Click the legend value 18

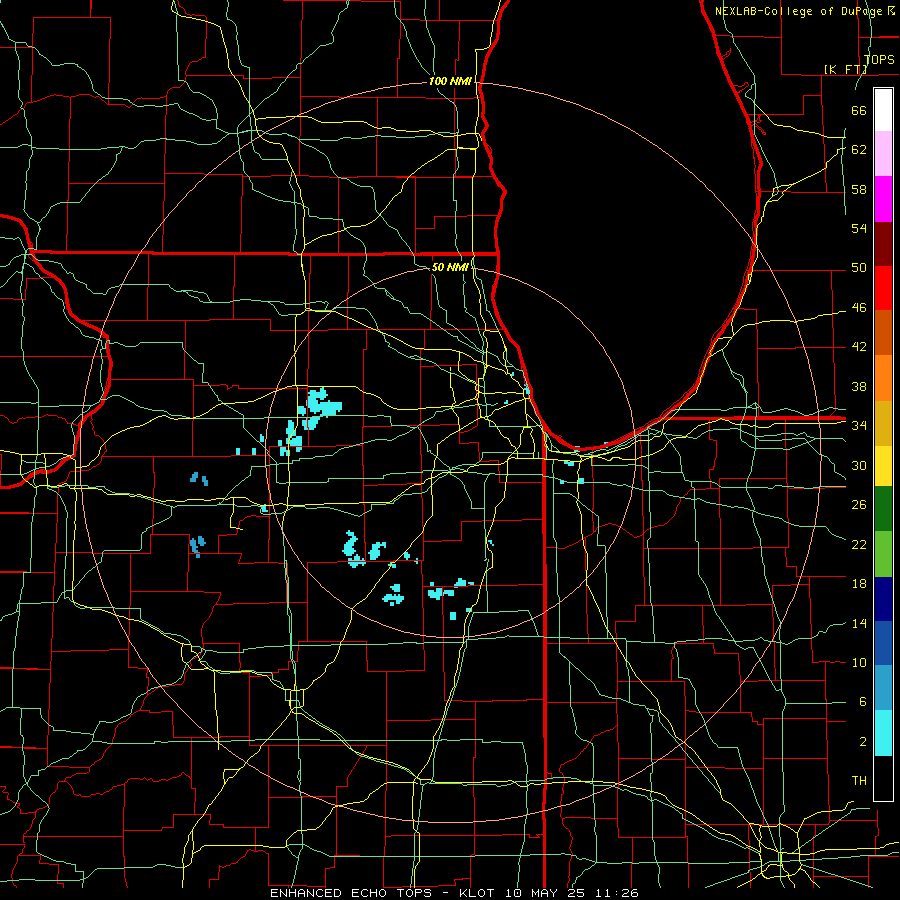point(859,584)
